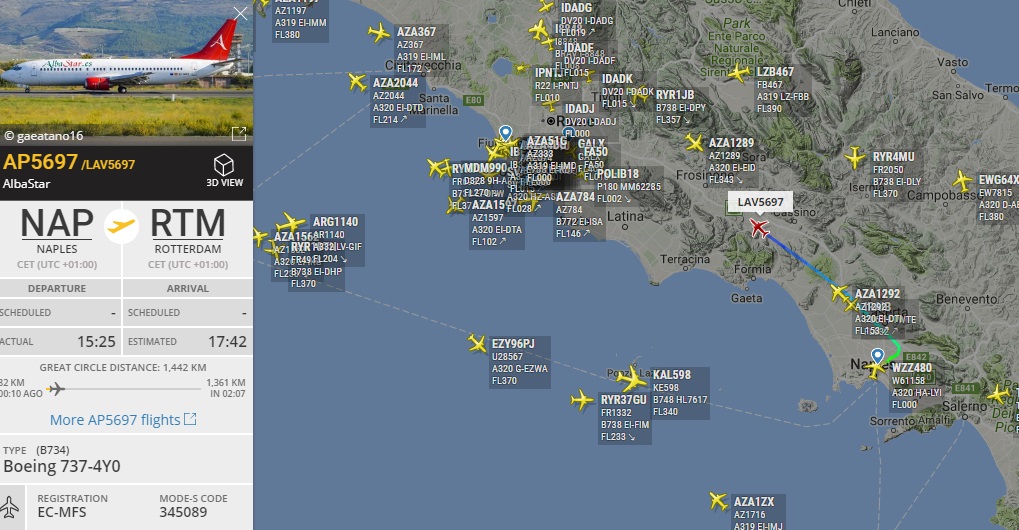The width and height of the screenshot is (1019, 530).
Task: Select the LZB467 aircraft icon
Action: pyautogui.click(x=739, y=73)
